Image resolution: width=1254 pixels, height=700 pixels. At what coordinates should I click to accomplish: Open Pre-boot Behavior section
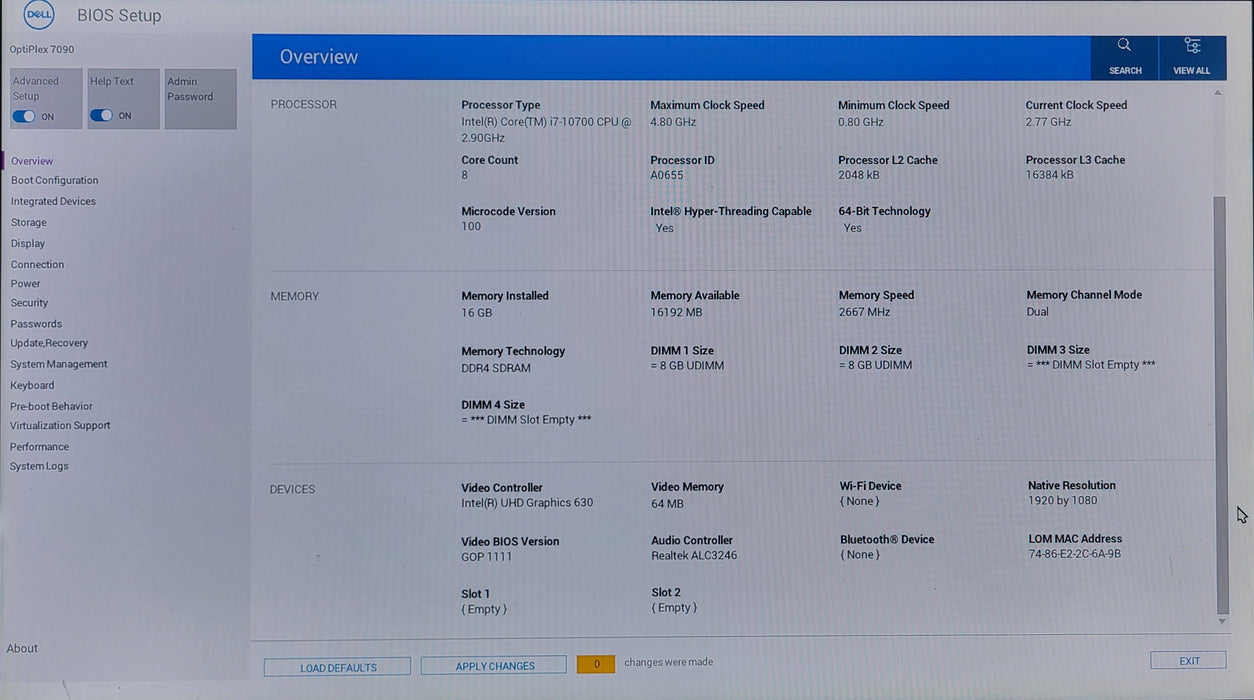click(51, 407)
